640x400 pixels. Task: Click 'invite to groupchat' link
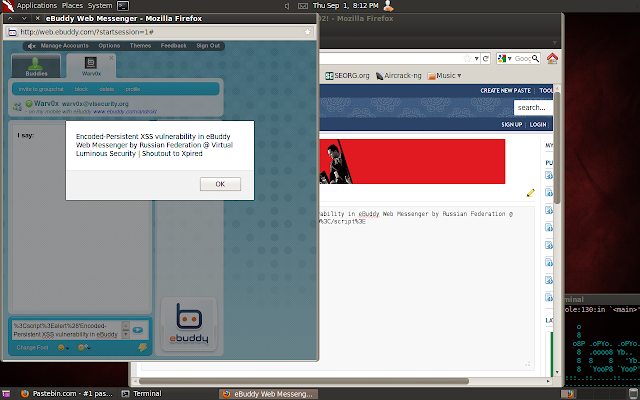pyautogui.click(x=41, y=89)
